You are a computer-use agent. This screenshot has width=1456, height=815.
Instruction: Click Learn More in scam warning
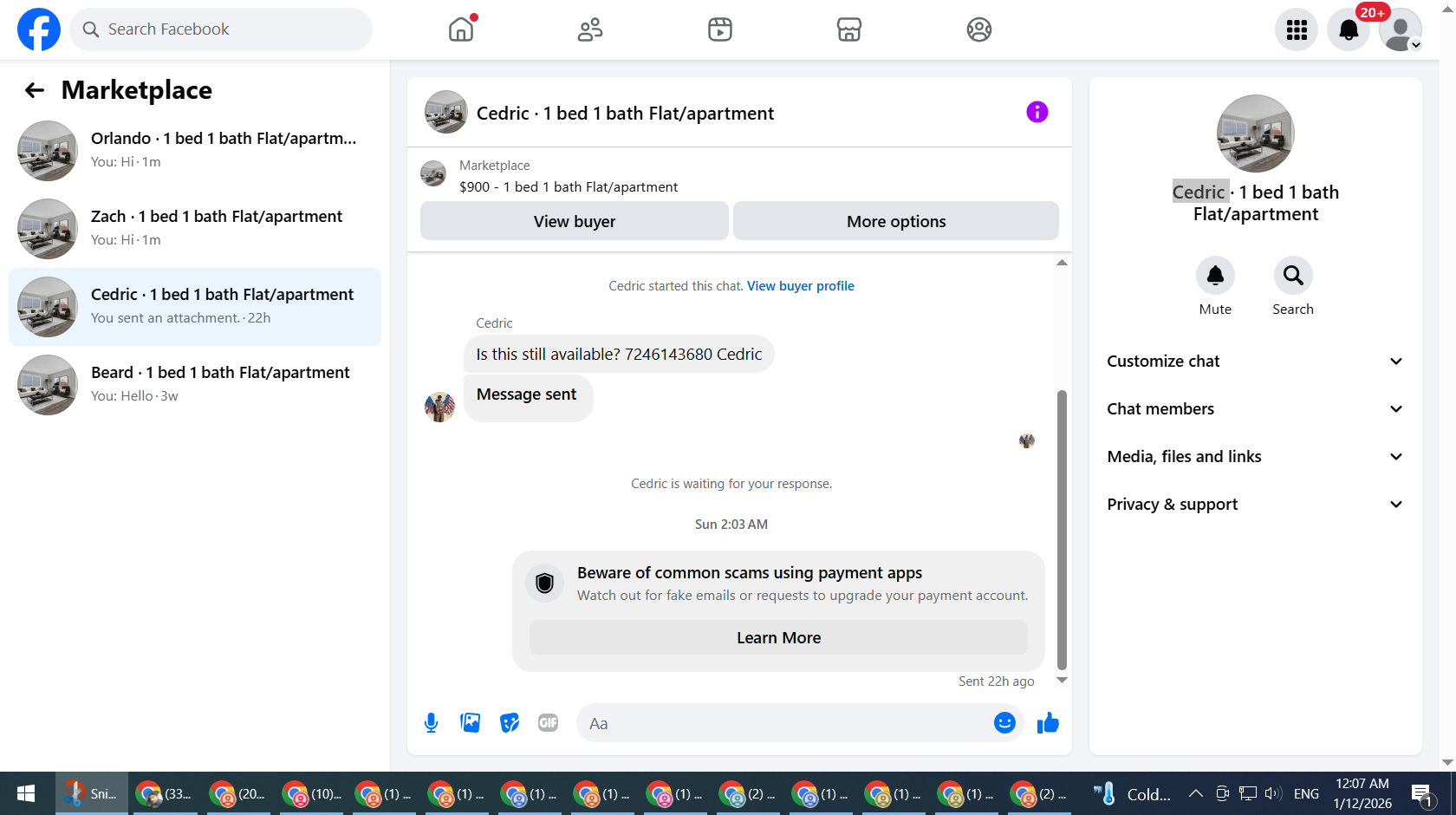tap(778, 638)
